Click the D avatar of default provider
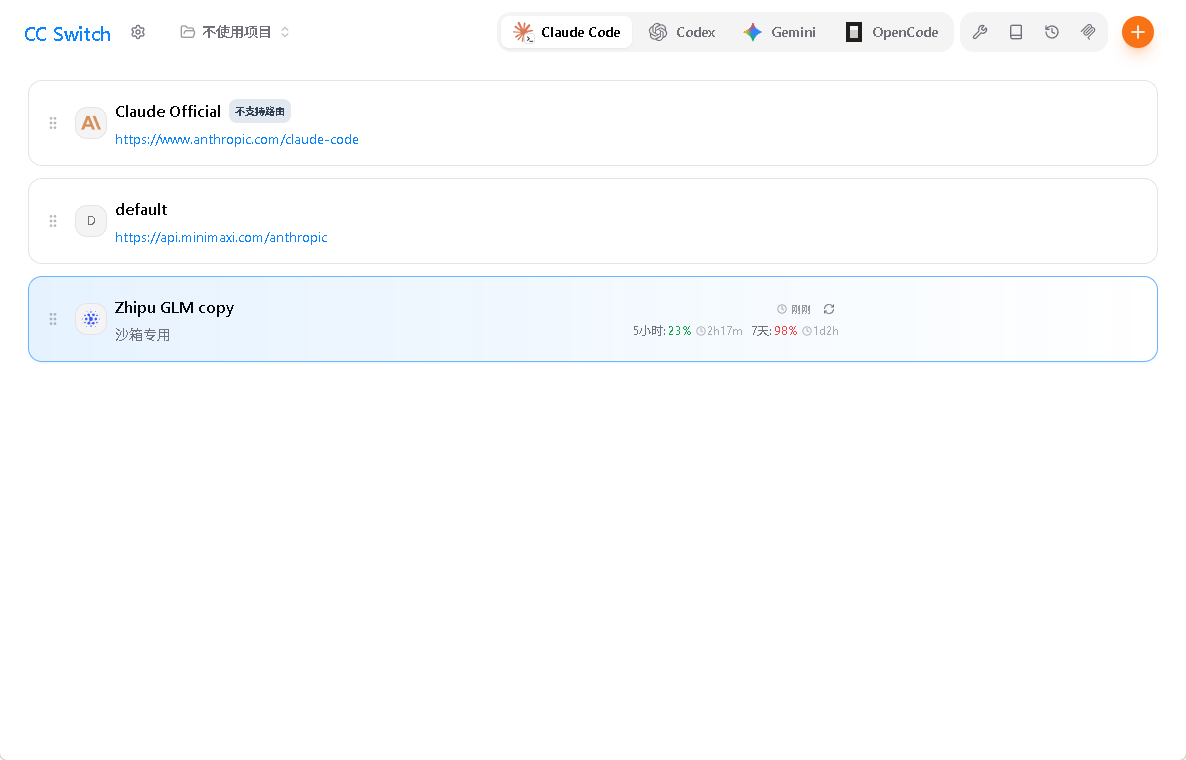Screen dimensions: 1186x760 [x=91, y=221]
